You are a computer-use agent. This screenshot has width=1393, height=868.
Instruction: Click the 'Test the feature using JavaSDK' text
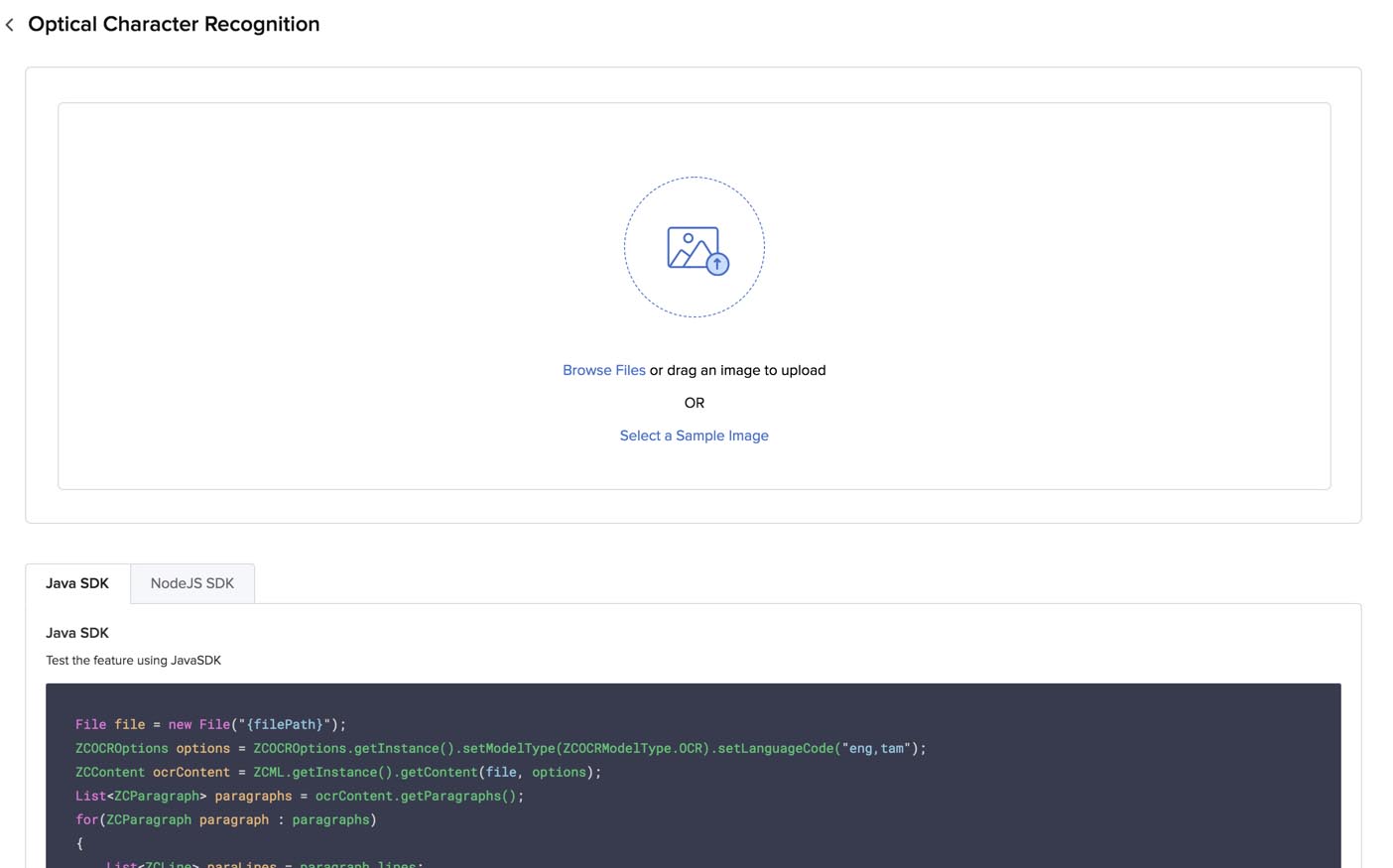[x=133, y=661]
